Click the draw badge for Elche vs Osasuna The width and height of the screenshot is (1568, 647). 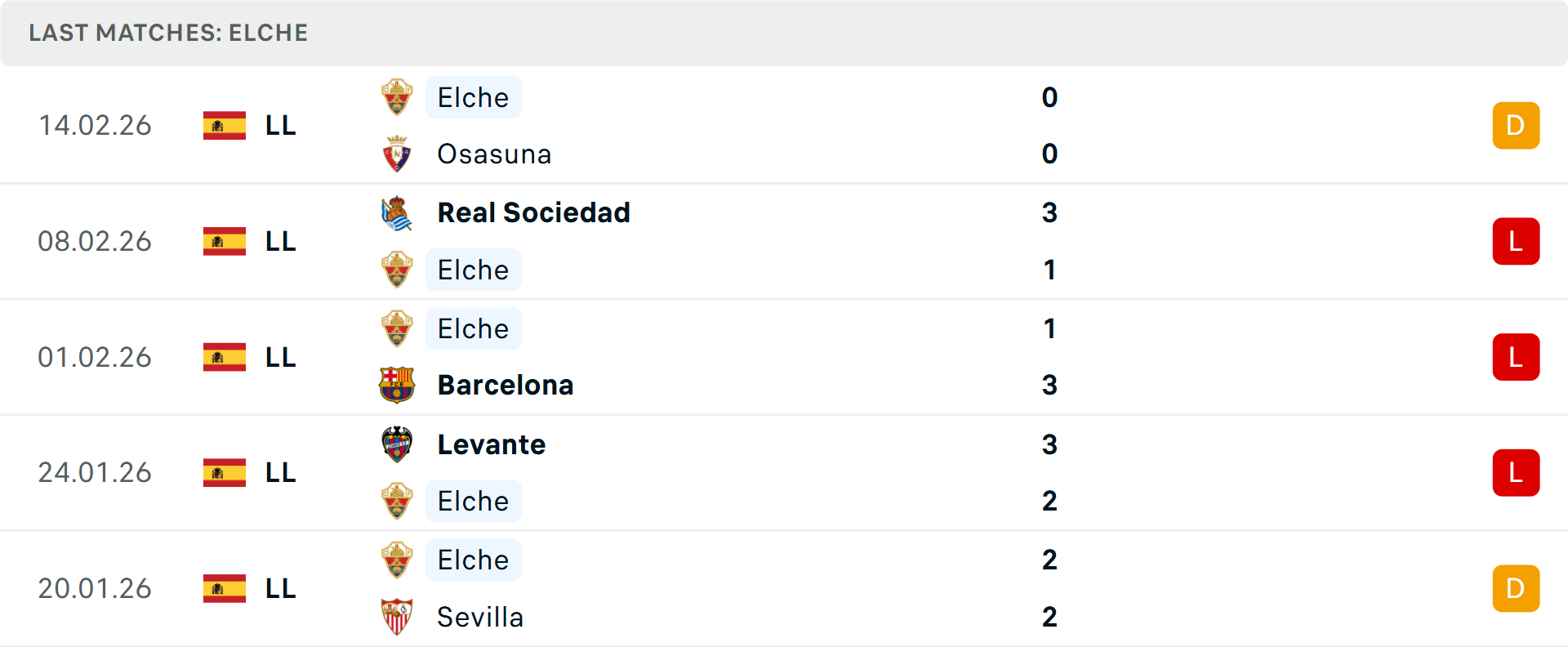point(1516,126)
